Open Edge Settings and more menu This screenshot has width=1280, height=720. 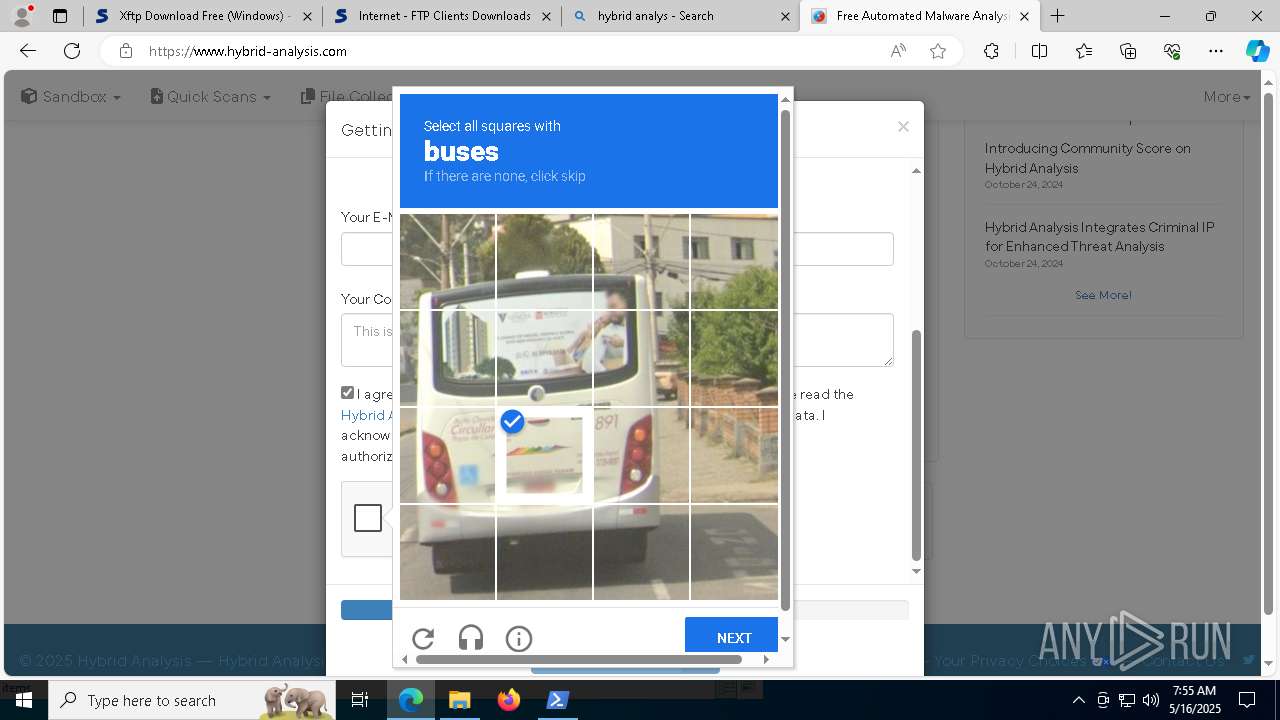point(1216,51)
